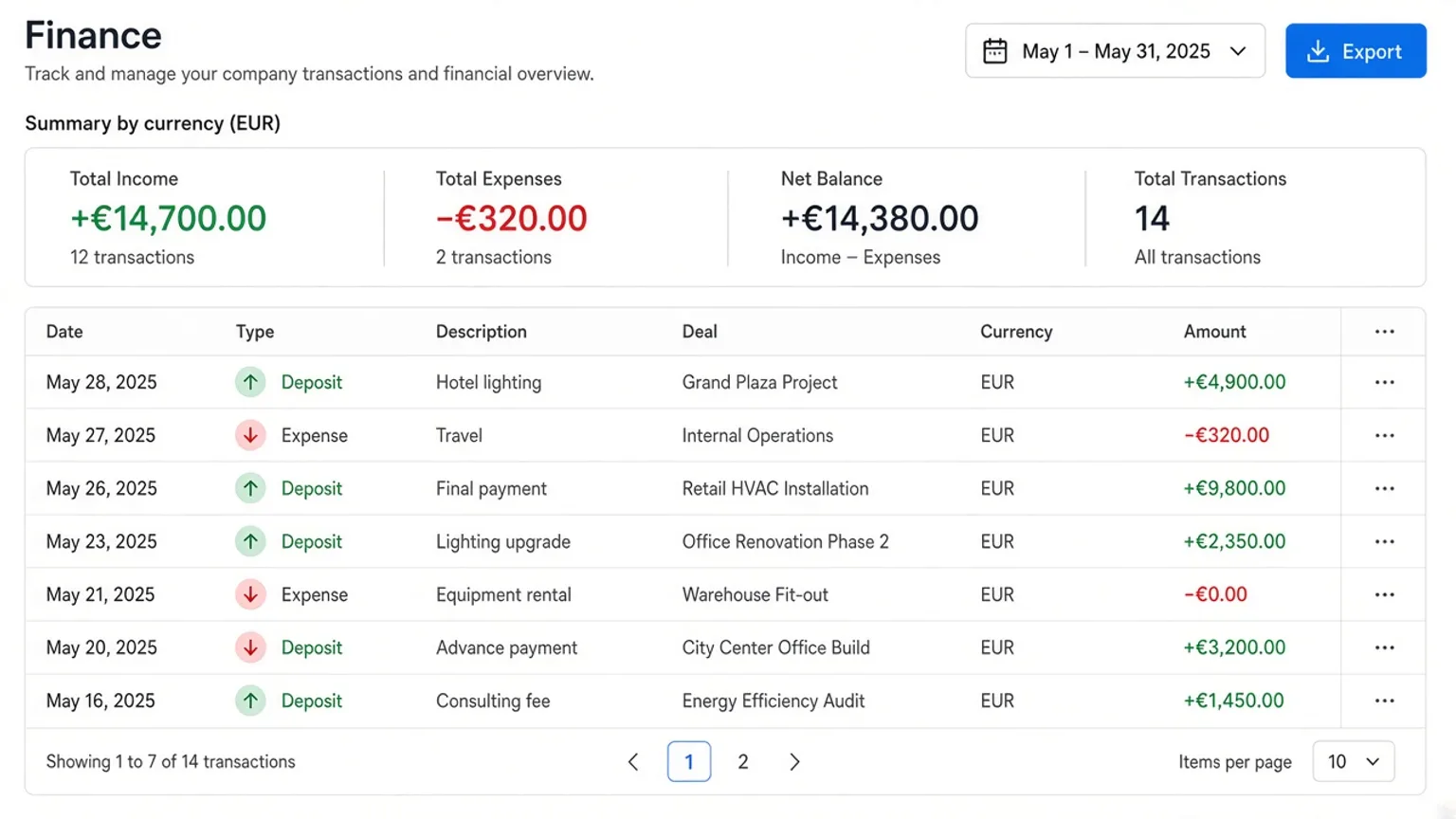Click the Energy Efficiency Audit deal

pos(773,701)
